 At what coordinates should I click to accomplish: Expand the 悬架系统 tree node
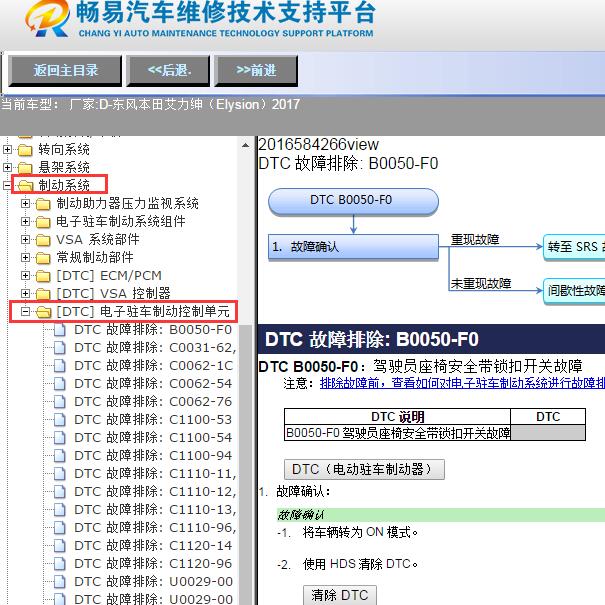7,167
